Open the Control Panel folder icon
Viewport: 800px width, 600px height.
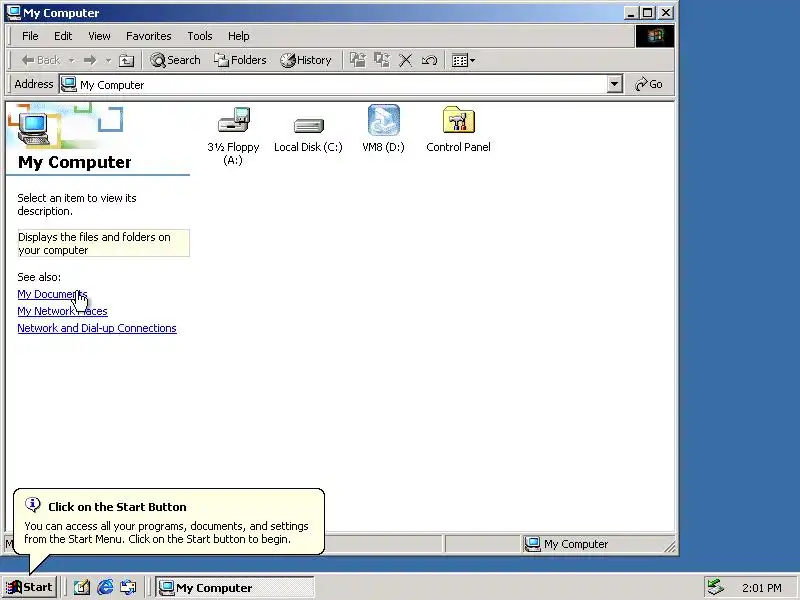click(x=459, y=119)
